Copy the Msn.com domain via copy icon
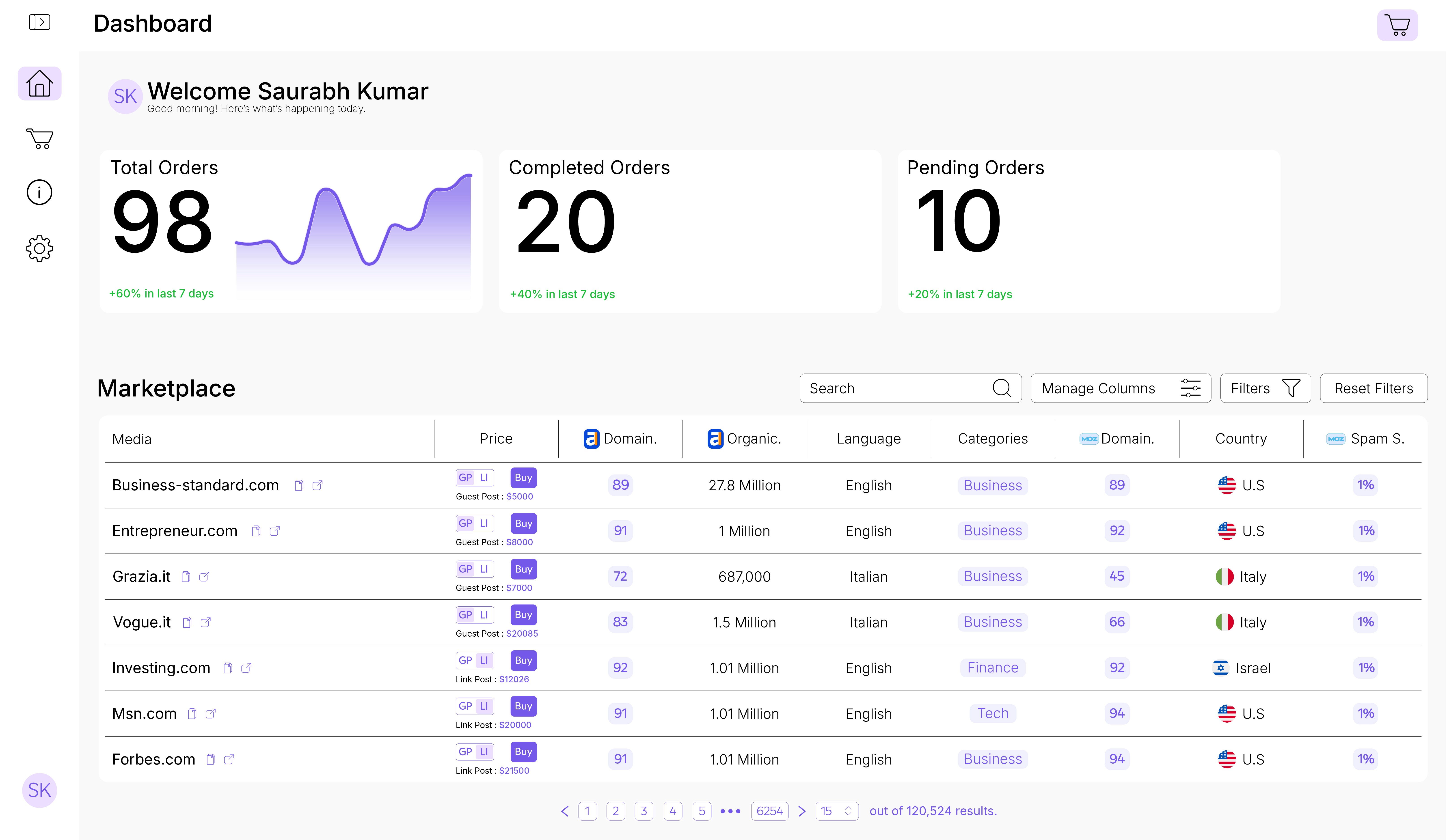Screen dimensions: 1447x840 [192, 714]
